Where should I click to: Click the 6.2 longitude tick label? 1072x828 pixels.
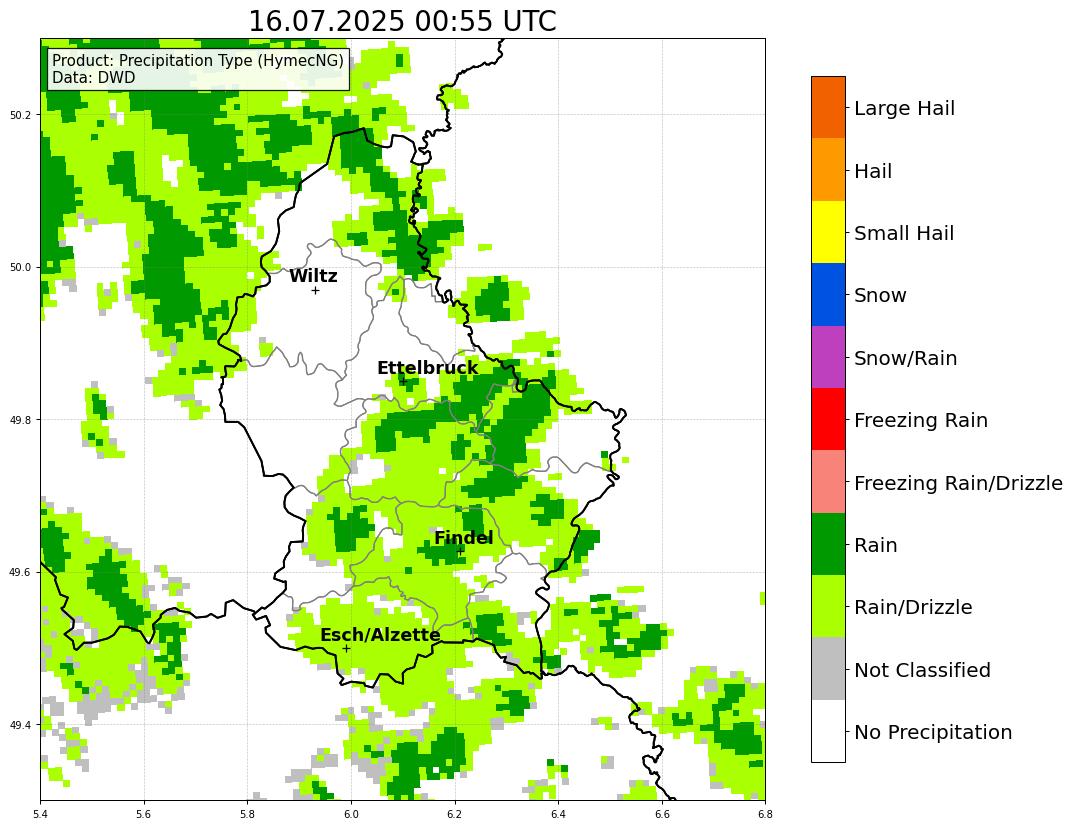coord(455,814)
